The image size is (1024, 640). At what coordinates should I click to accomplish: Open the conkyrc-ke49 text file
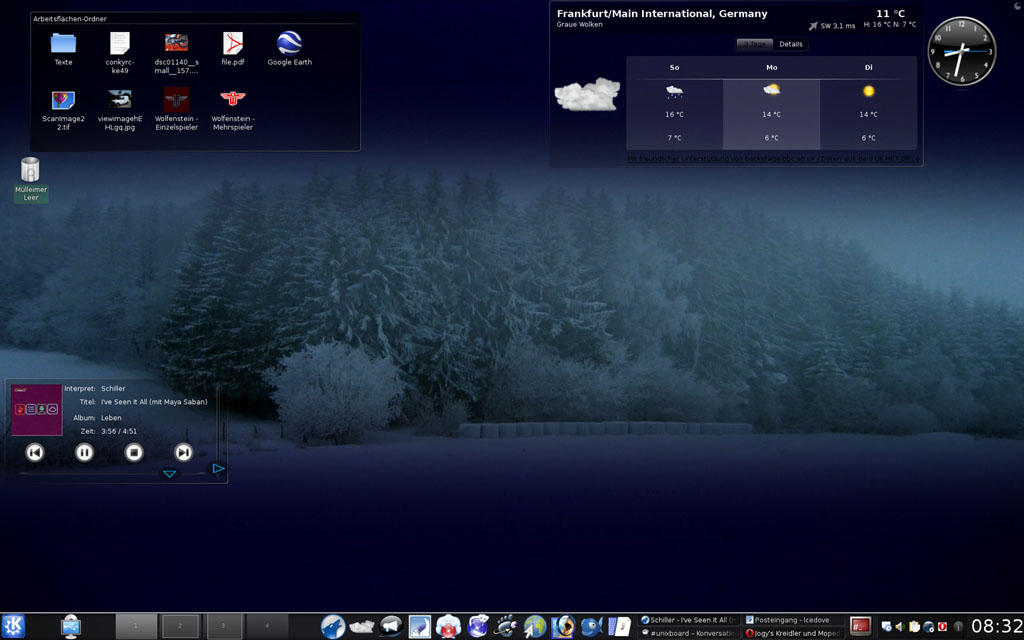pyautogui.click(x=119, y=43)
